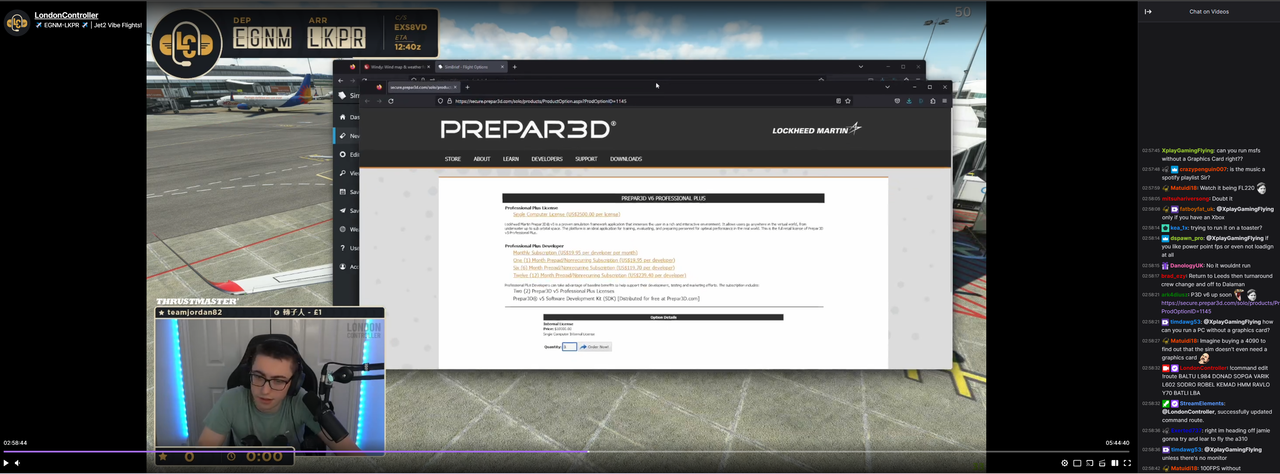The image size is (1280, 474).
Task: Open video player settings gear
Action: (x=1064, y=463)
